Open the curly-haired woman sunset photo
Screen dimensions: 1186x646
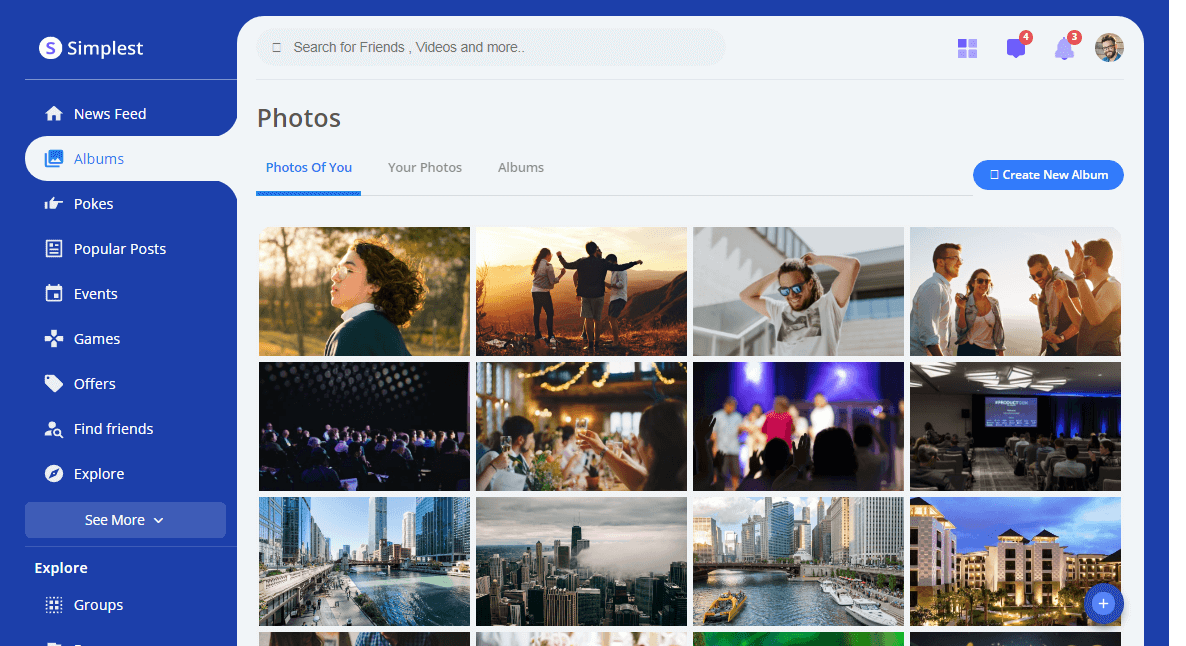[x=364, y=291]
